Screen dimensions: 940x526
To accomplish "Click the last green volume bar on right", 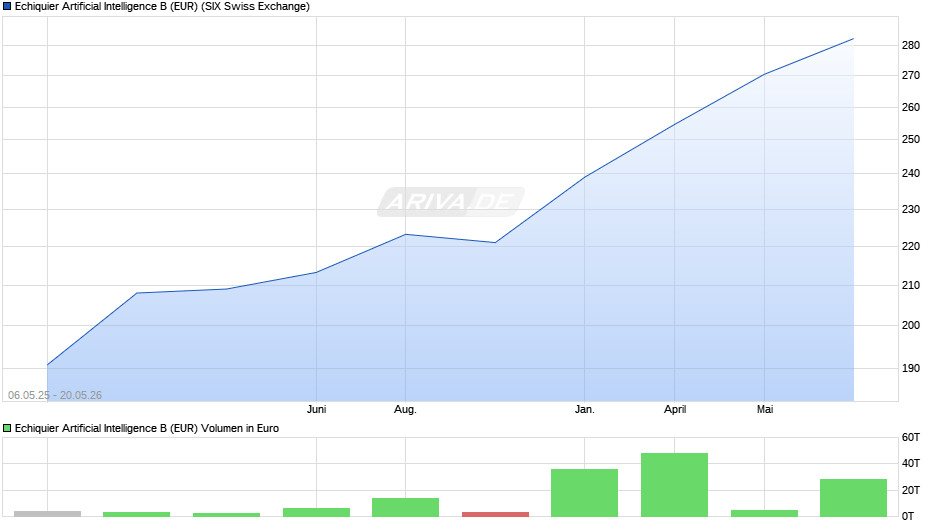I will coord(853,498).
